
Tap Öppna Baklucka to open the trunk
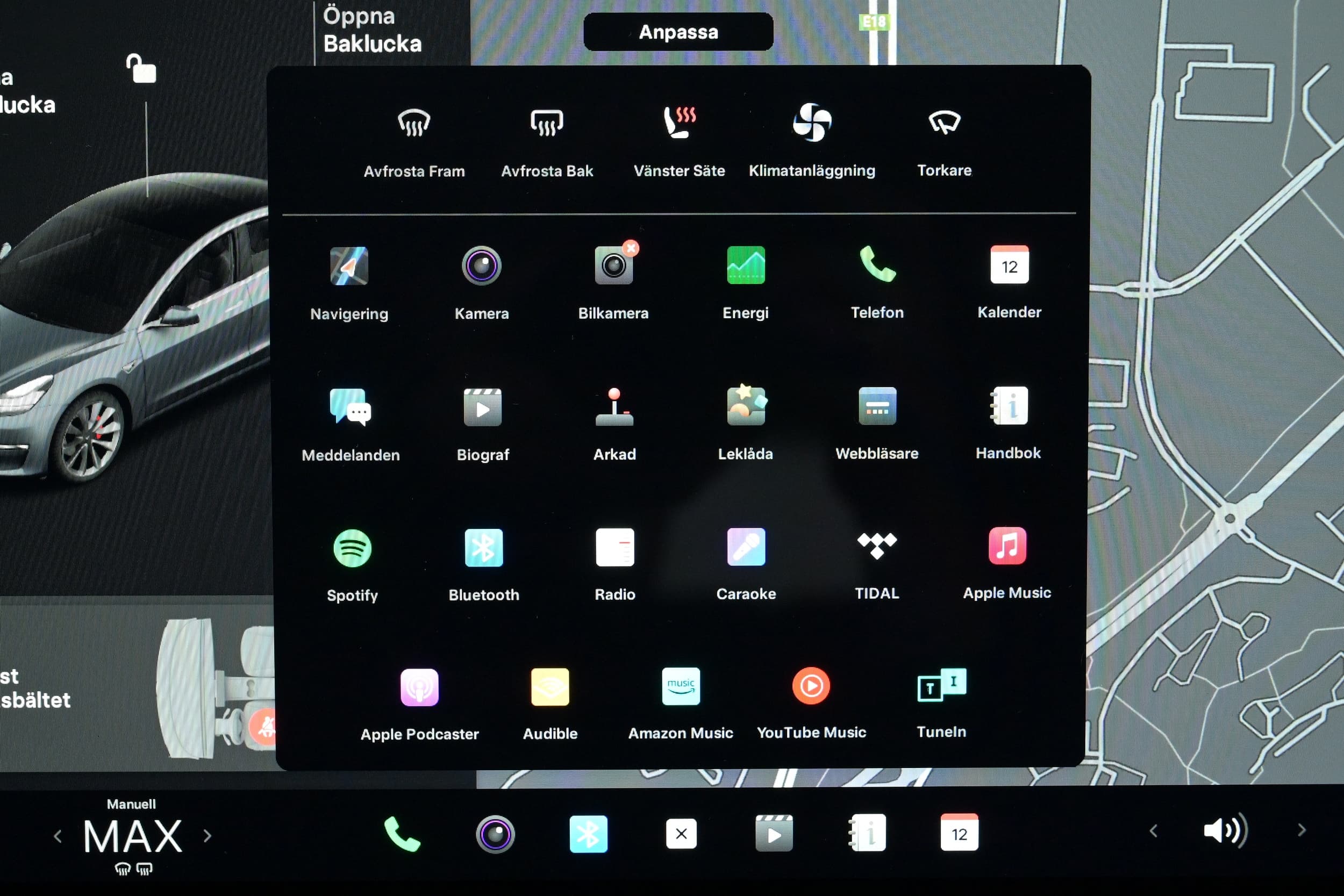(373, 30)
